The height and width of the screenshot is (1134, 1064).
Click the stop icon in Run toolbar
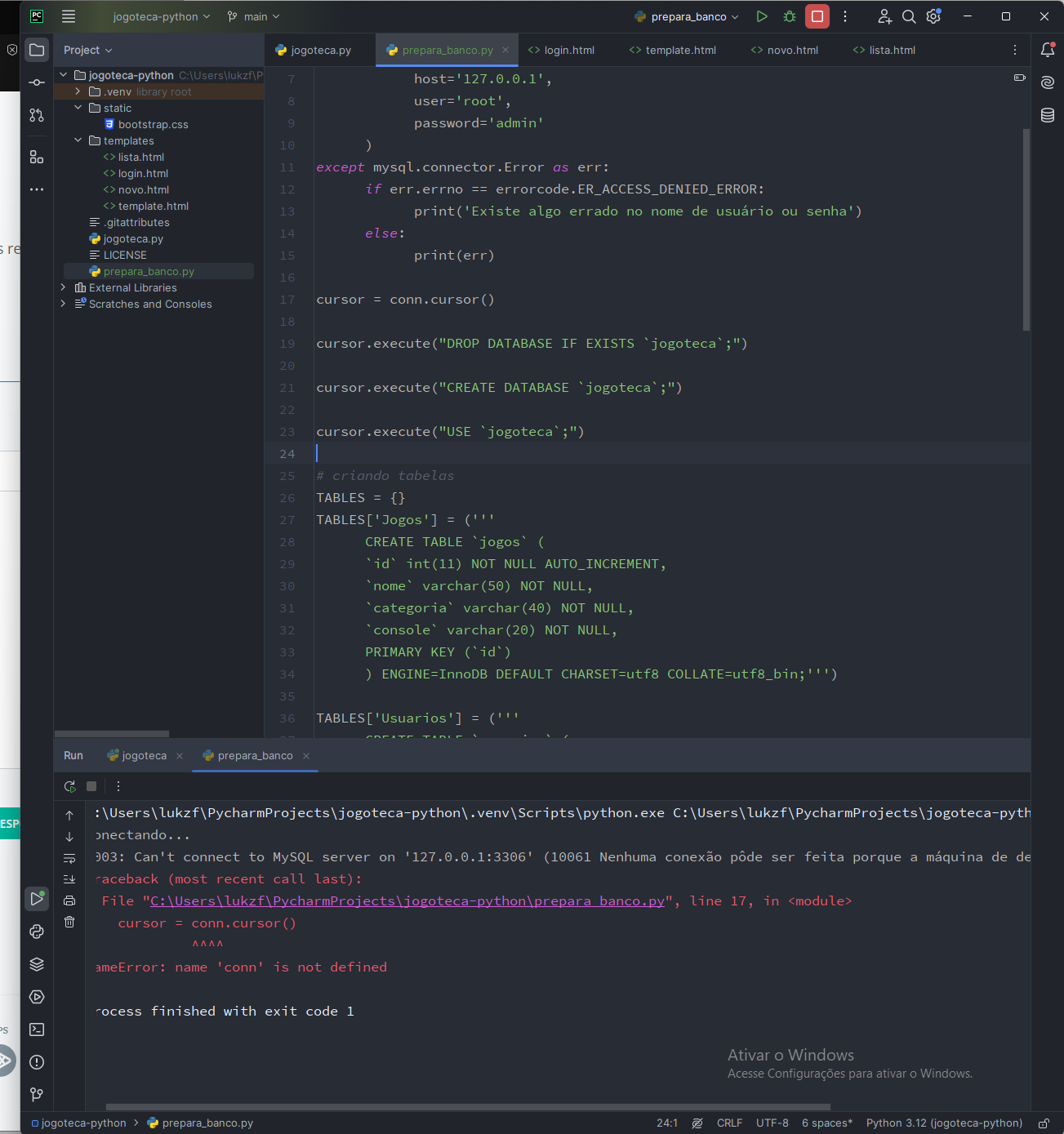click(x=91, y=786)
